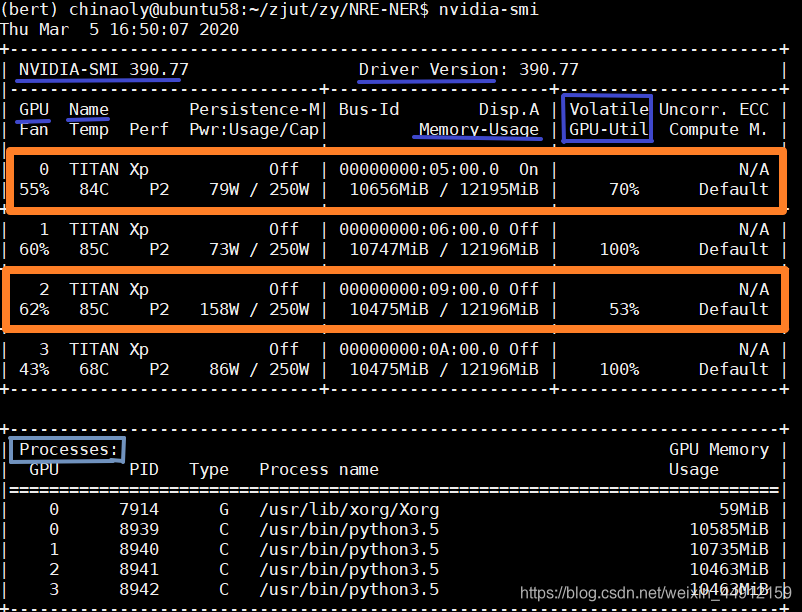The width and height of the screenshot is (802, 612).
Task: Click the PID '8941'
Action: (x=139, y=569)
